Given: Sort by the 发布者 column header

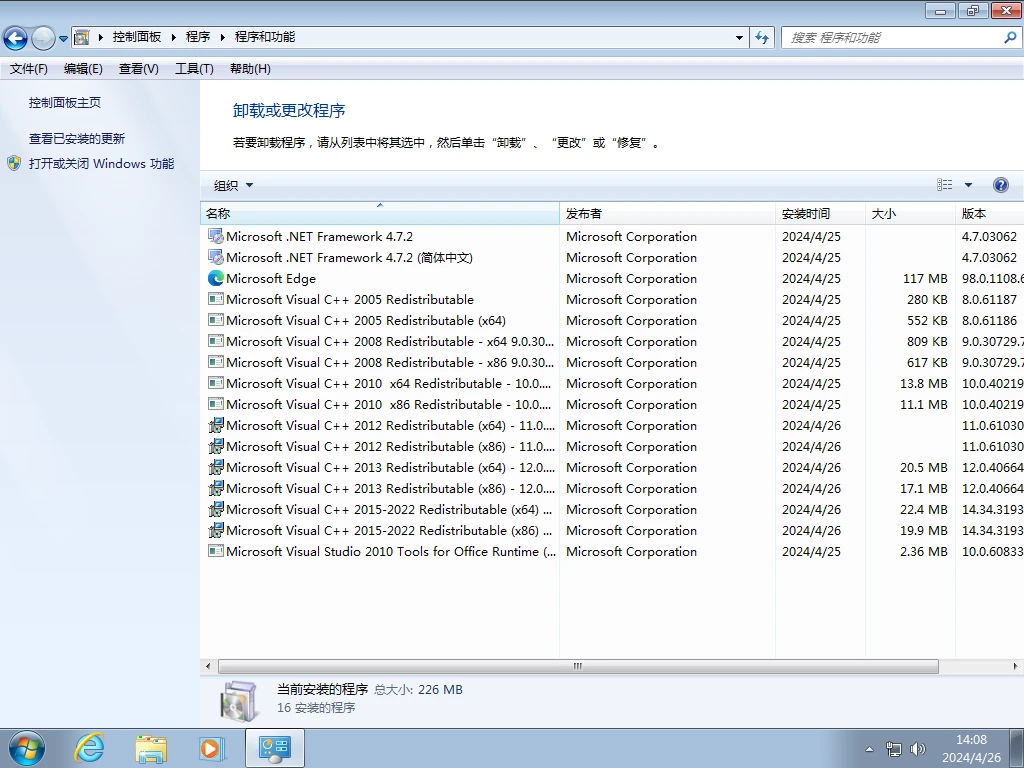Looking at the screenshot, I should 667,214.
